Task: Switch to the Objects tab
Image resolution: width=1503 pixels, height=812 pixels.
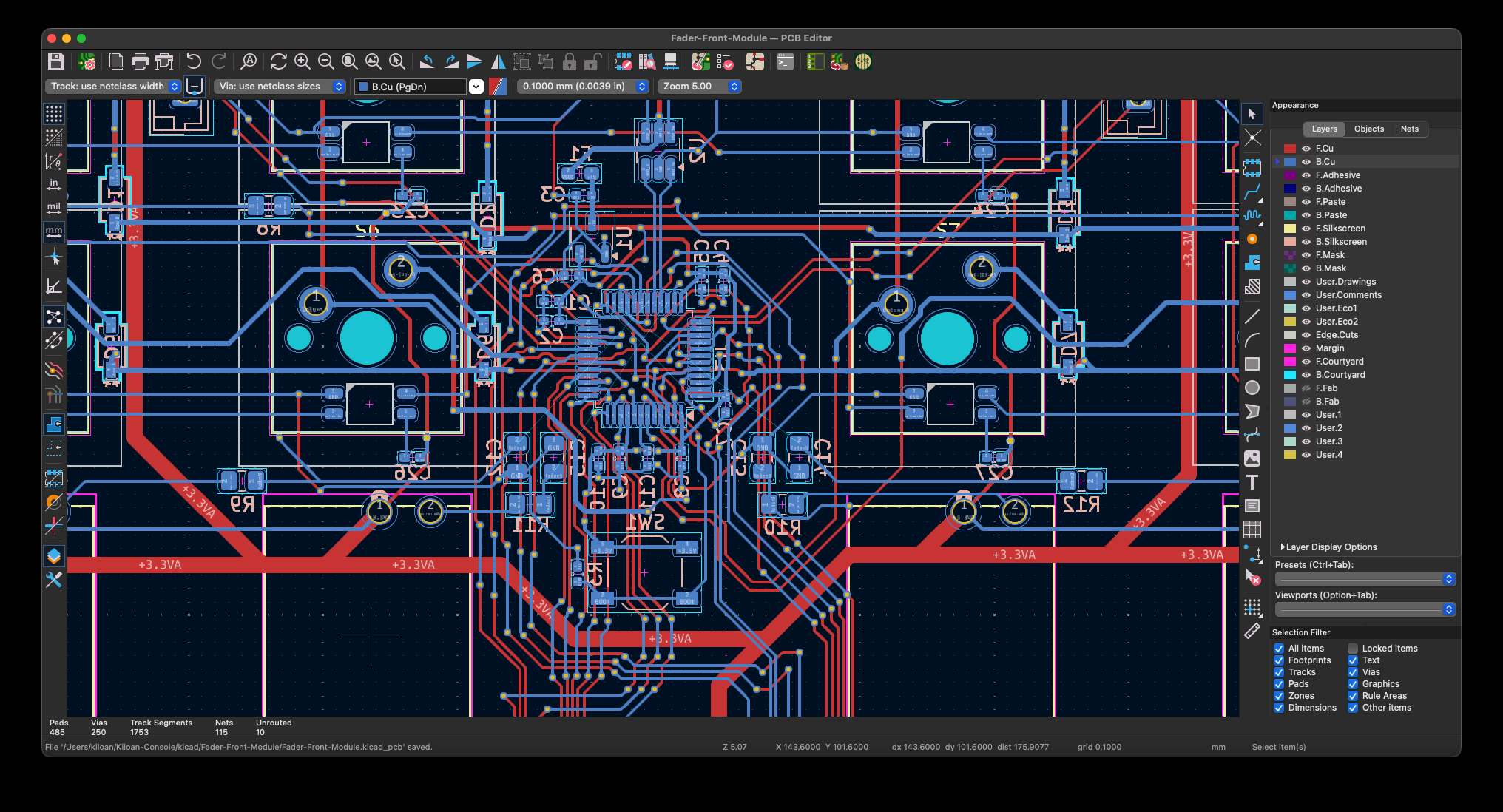Action: pyautogui.click(x=1368, y=129)
